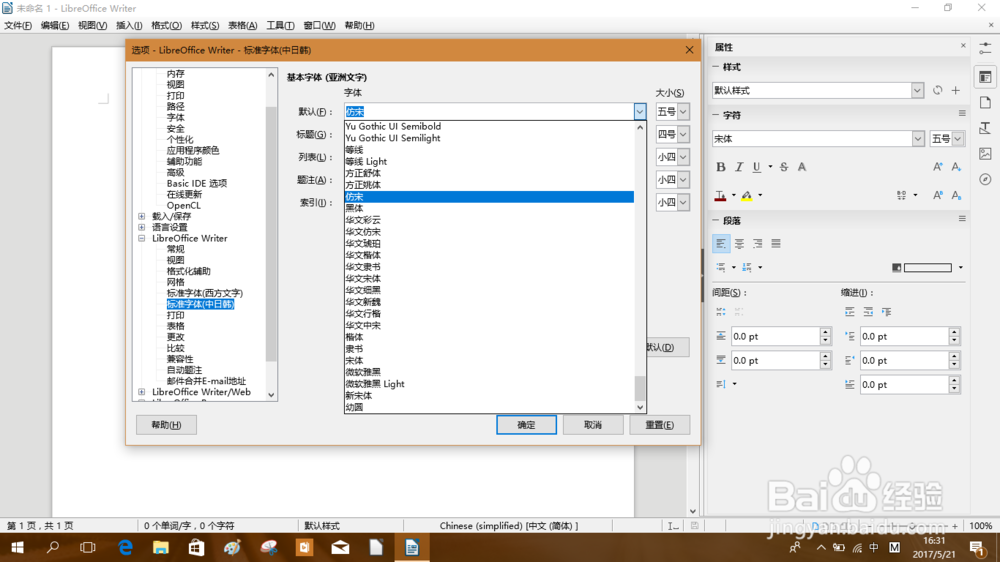Open the 表格(A) menu
The image size is (1000, 562).
click(x=242, y=26)
